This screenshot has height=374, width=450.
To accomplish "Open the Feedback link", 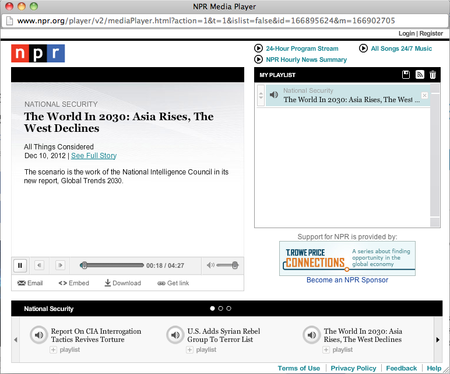I will [401, 368].
